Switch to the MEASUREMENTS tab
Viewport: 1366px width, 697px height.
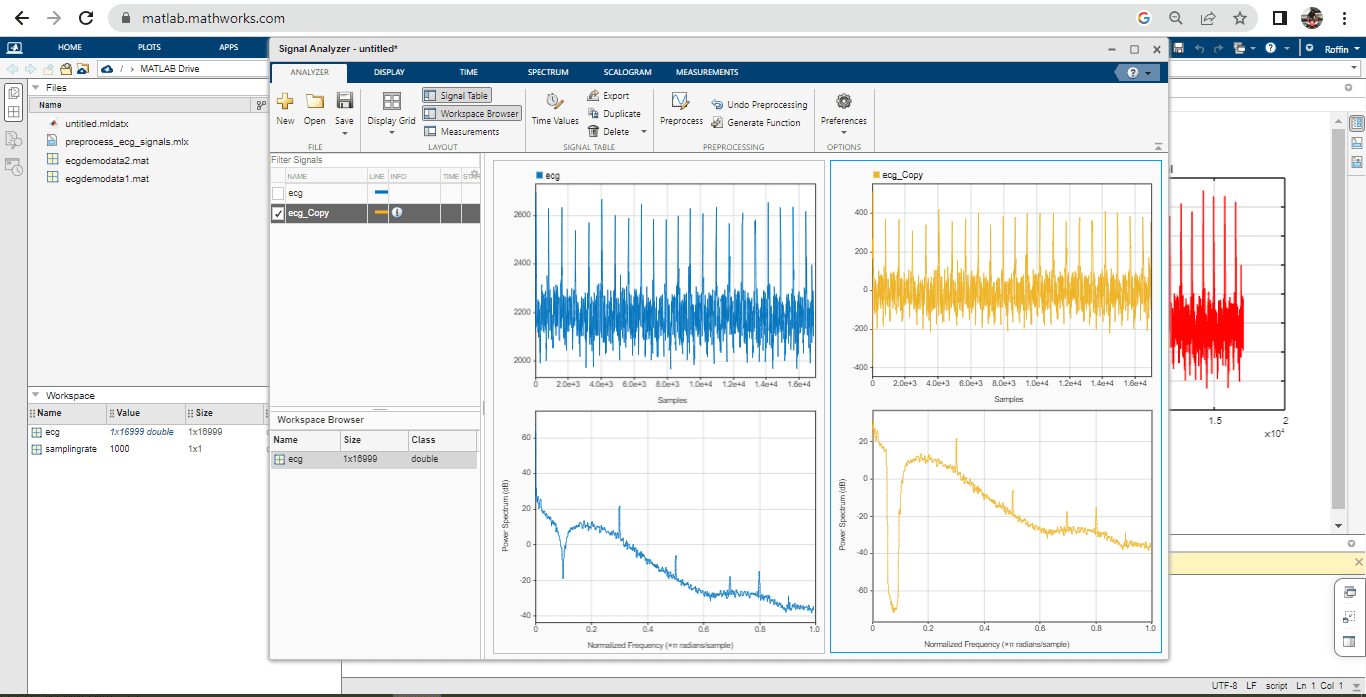click(x=707, y=72)
